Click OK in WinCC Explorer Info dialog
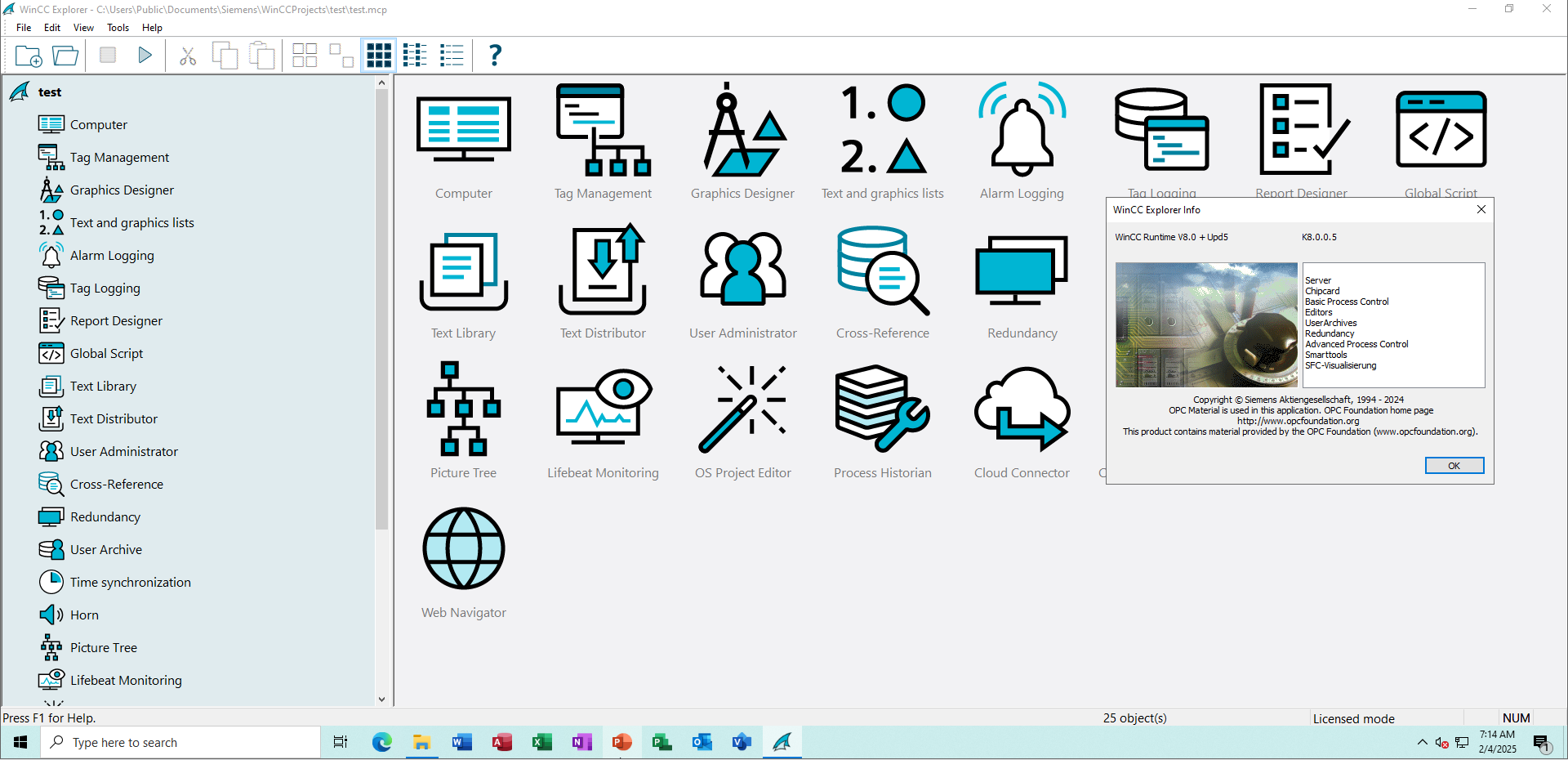Screen dimensions: 1568x760 click(x=1454, y=465)
